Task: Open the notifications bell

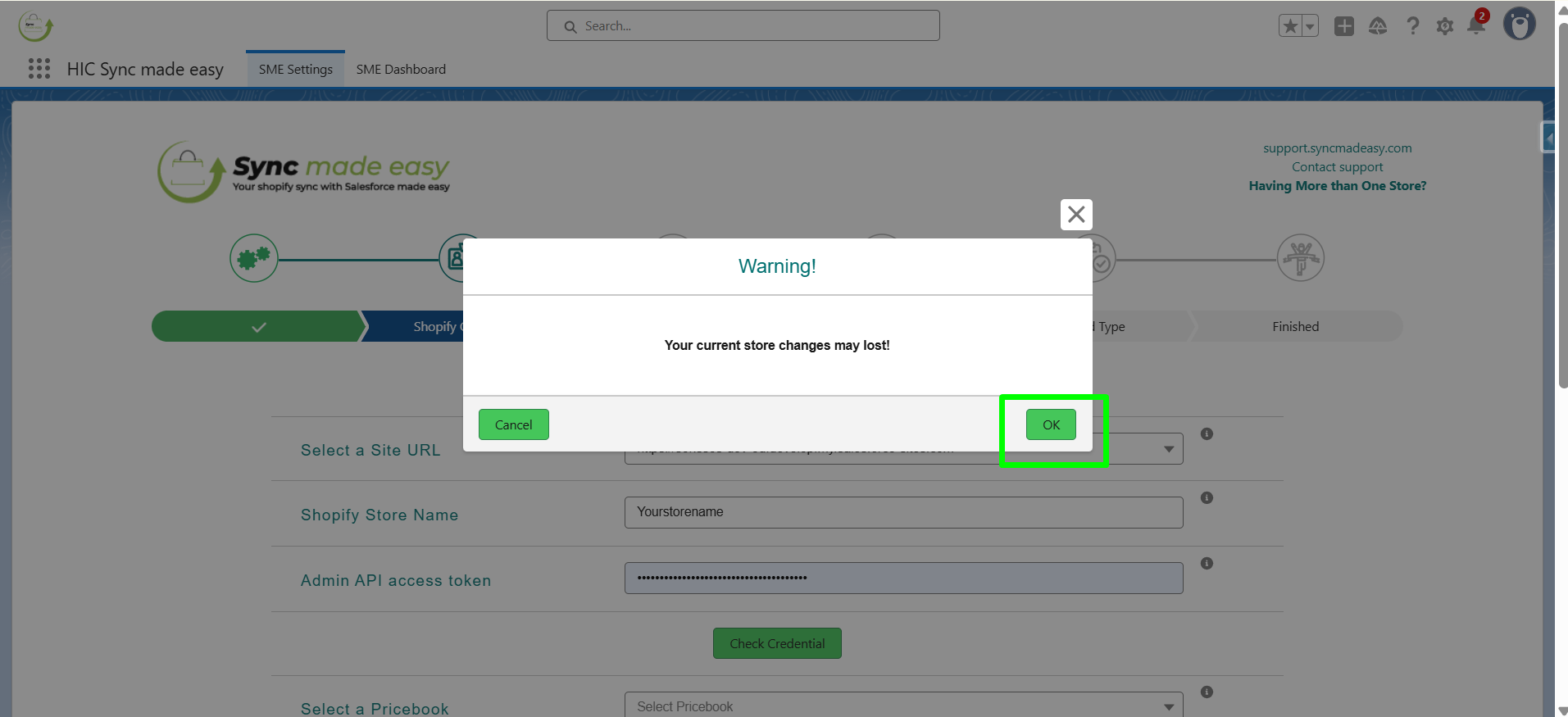Action: pyautogui.click(x=1476, y=25)
